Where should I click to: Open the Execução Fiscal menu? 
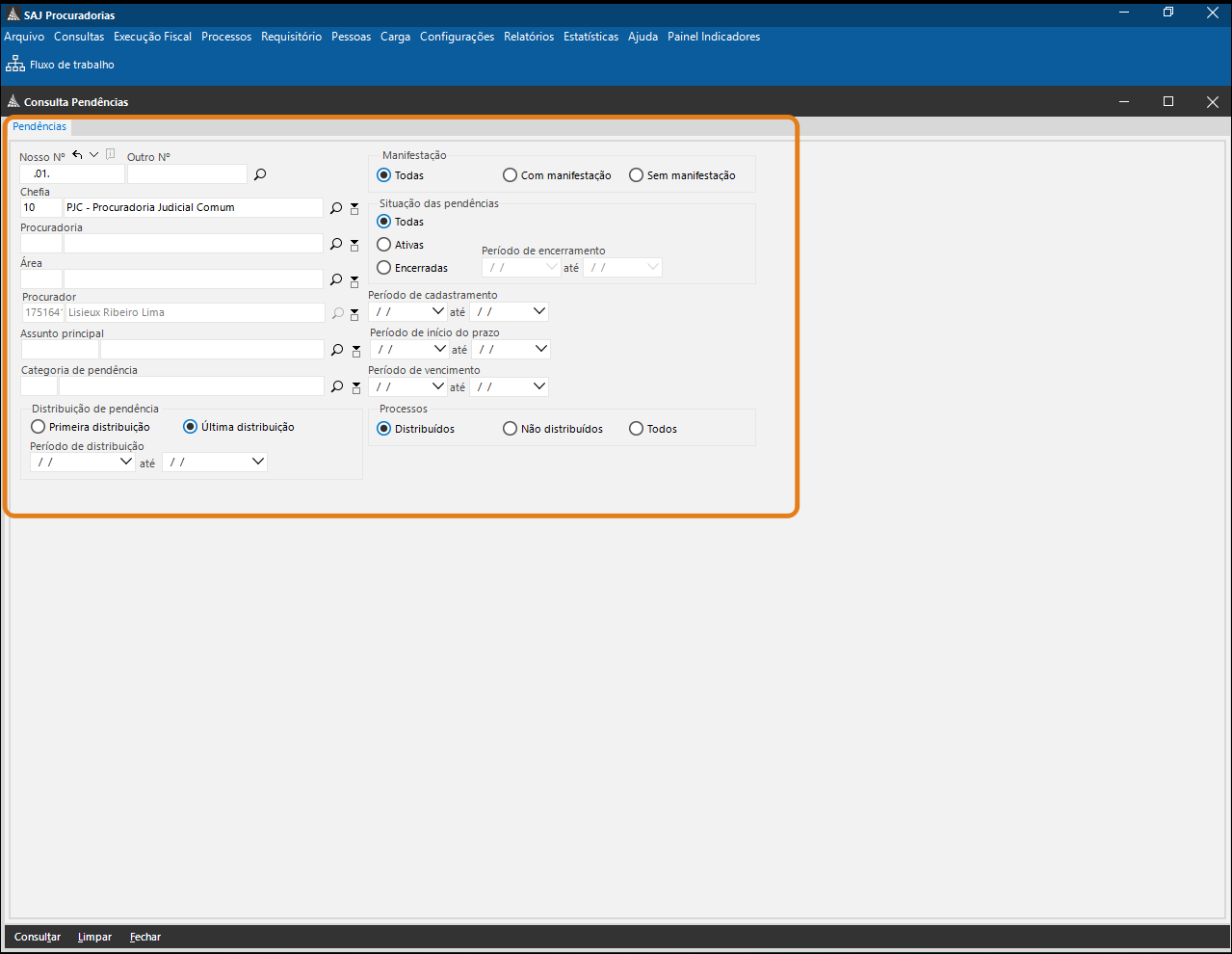point(152,37)
